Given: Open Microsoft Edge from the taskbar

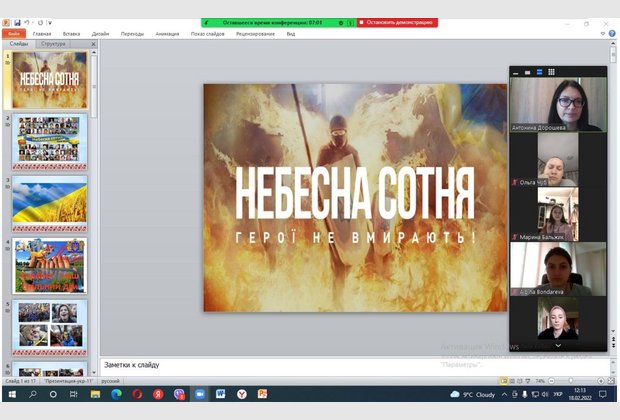Looking at the screenshot, I should click(116, 395).
